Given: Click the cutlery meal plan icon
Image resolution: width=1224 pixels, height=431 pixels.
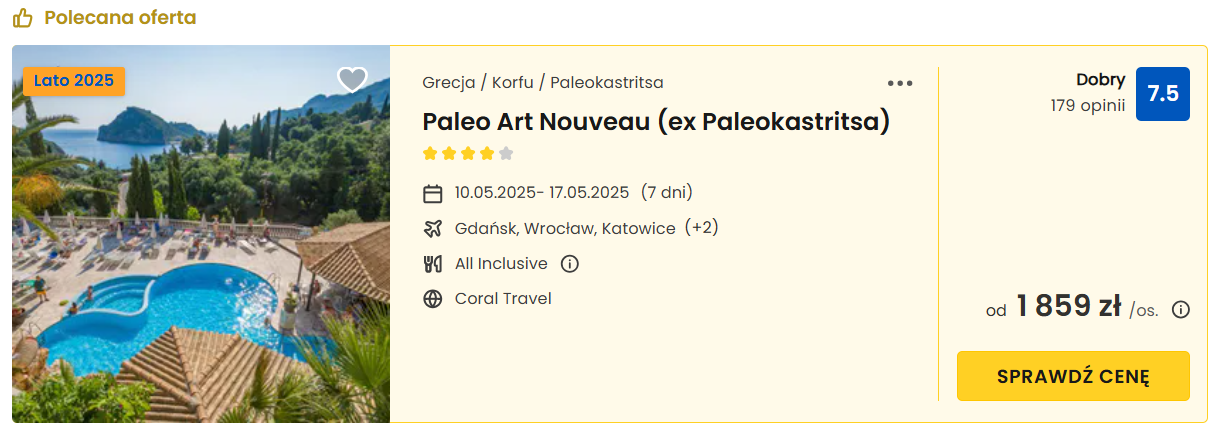Looking at the screenshot, I should pos(433,264).
